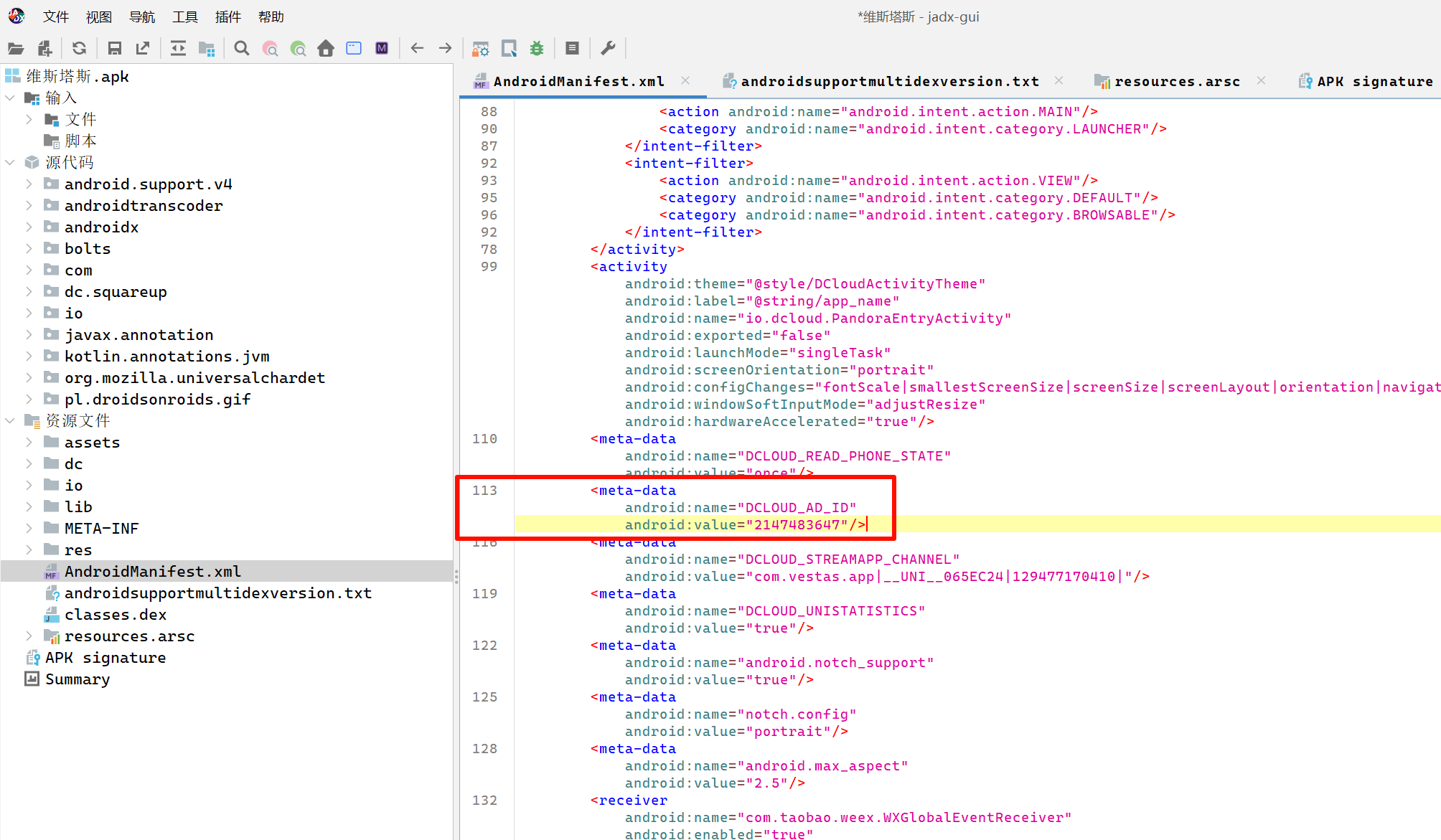Expand the assets folder

click(x=29, y=442)
